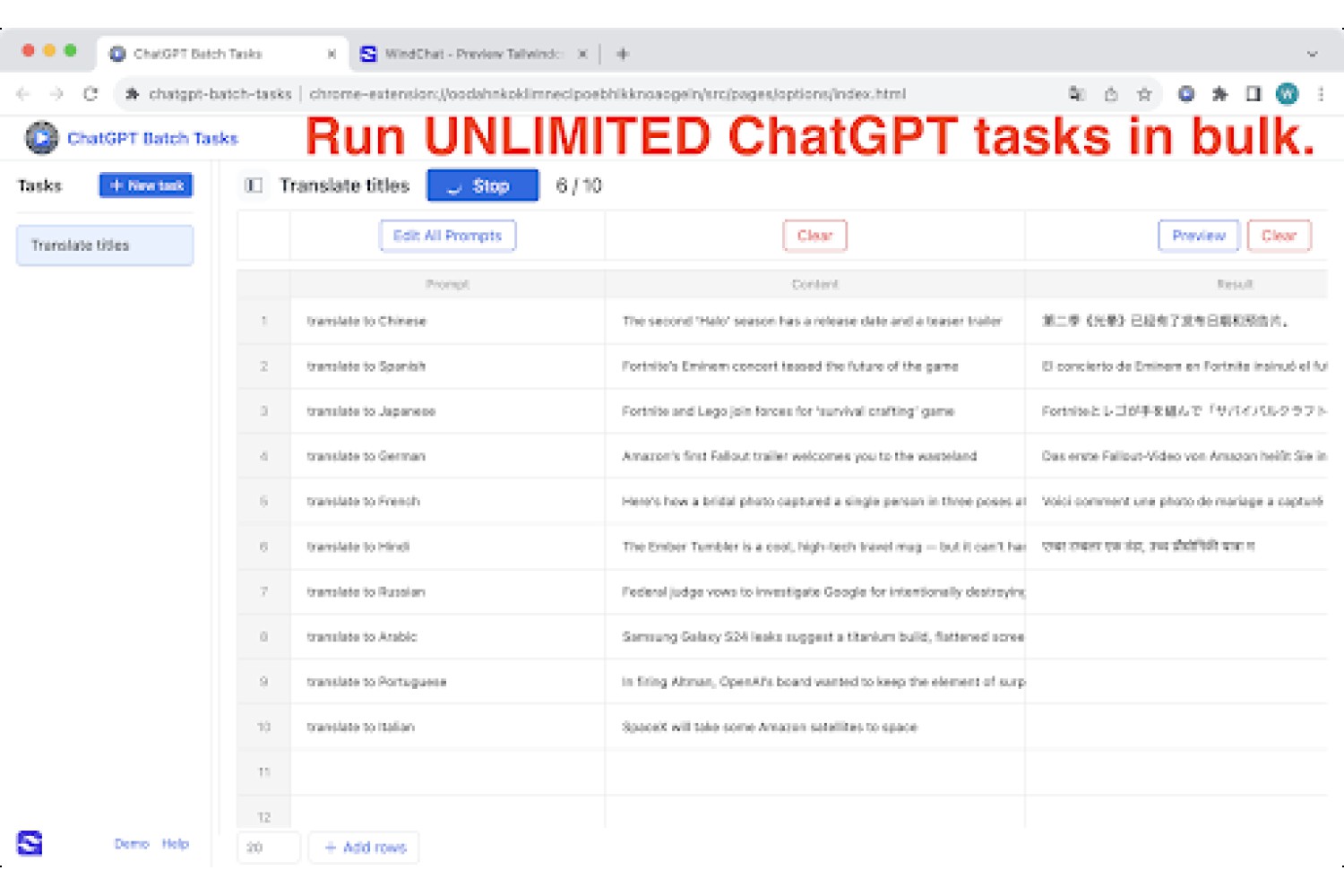Click the Prompt column header
The image size is (1344, 896).
448,284
